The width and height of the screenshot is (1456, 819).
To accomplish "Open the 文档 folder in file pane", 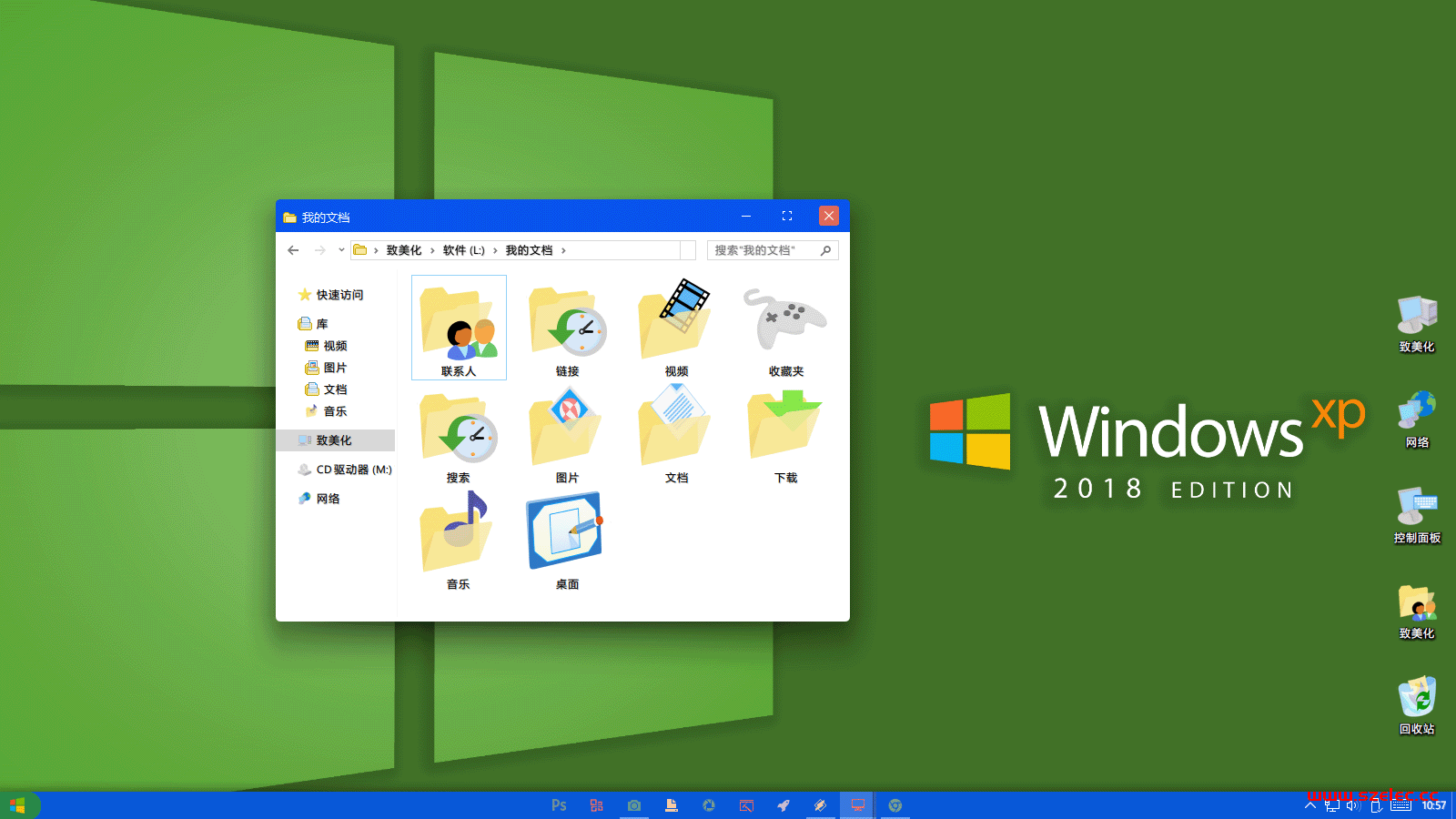I will pyautogui.click(x=676, y=435).
